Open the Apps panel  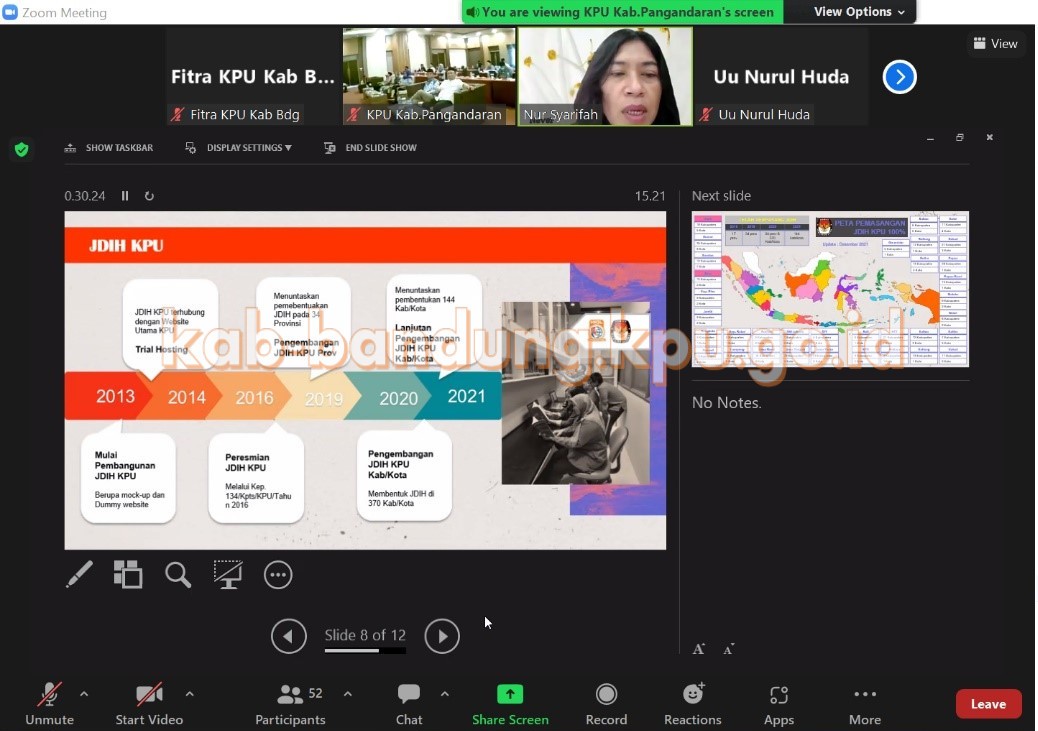[x=778, y=704]
